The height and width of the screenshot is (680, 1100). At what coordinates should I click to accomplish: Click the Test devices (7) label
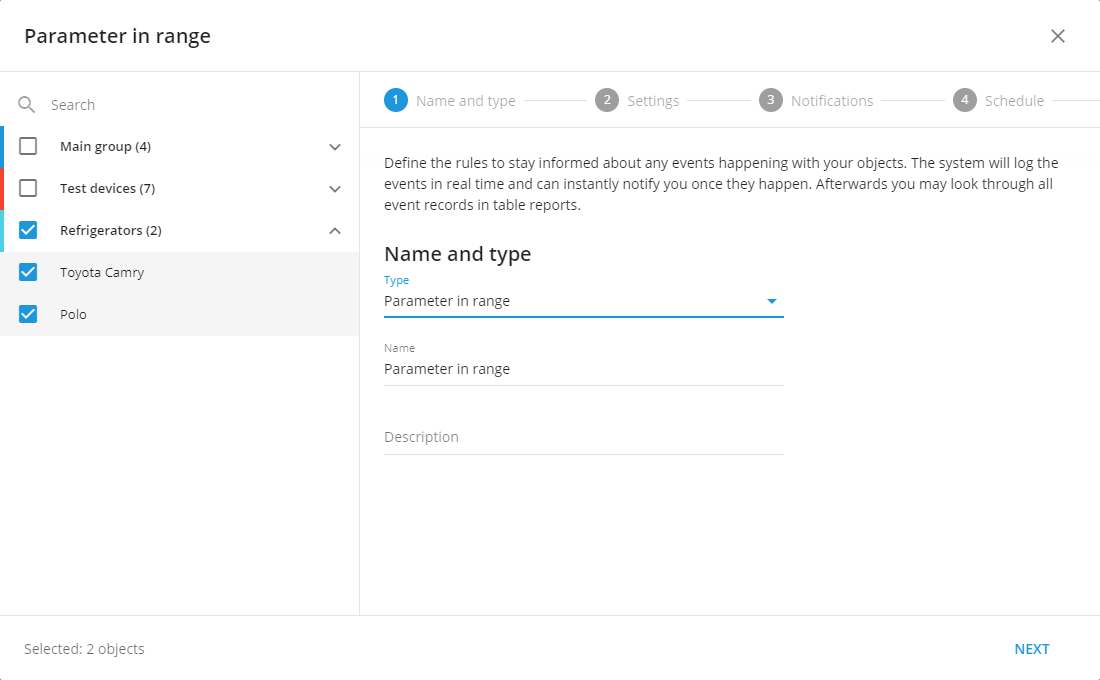(x=107, y=189)
